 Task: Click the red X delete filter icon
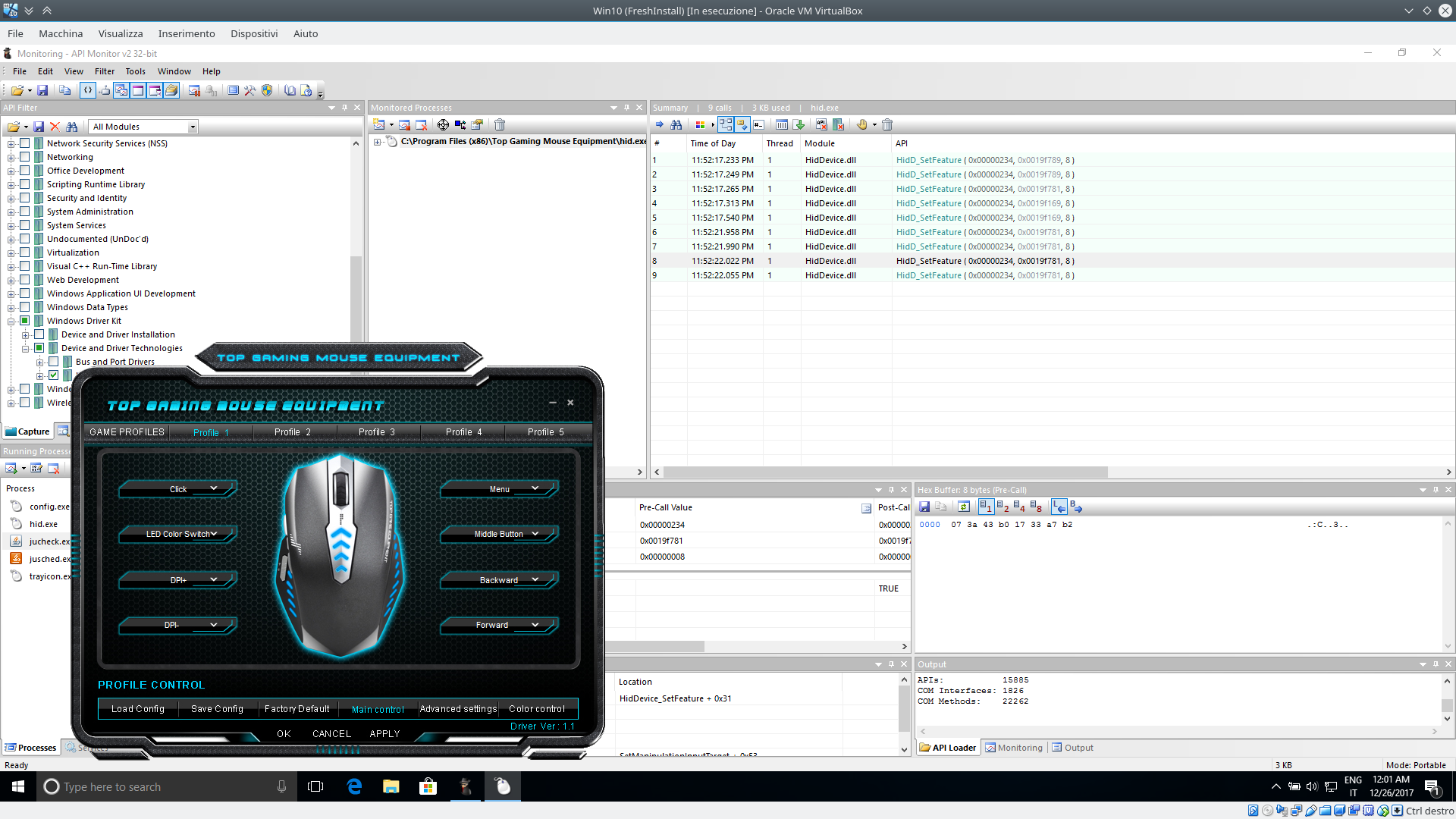pos(55,127)
